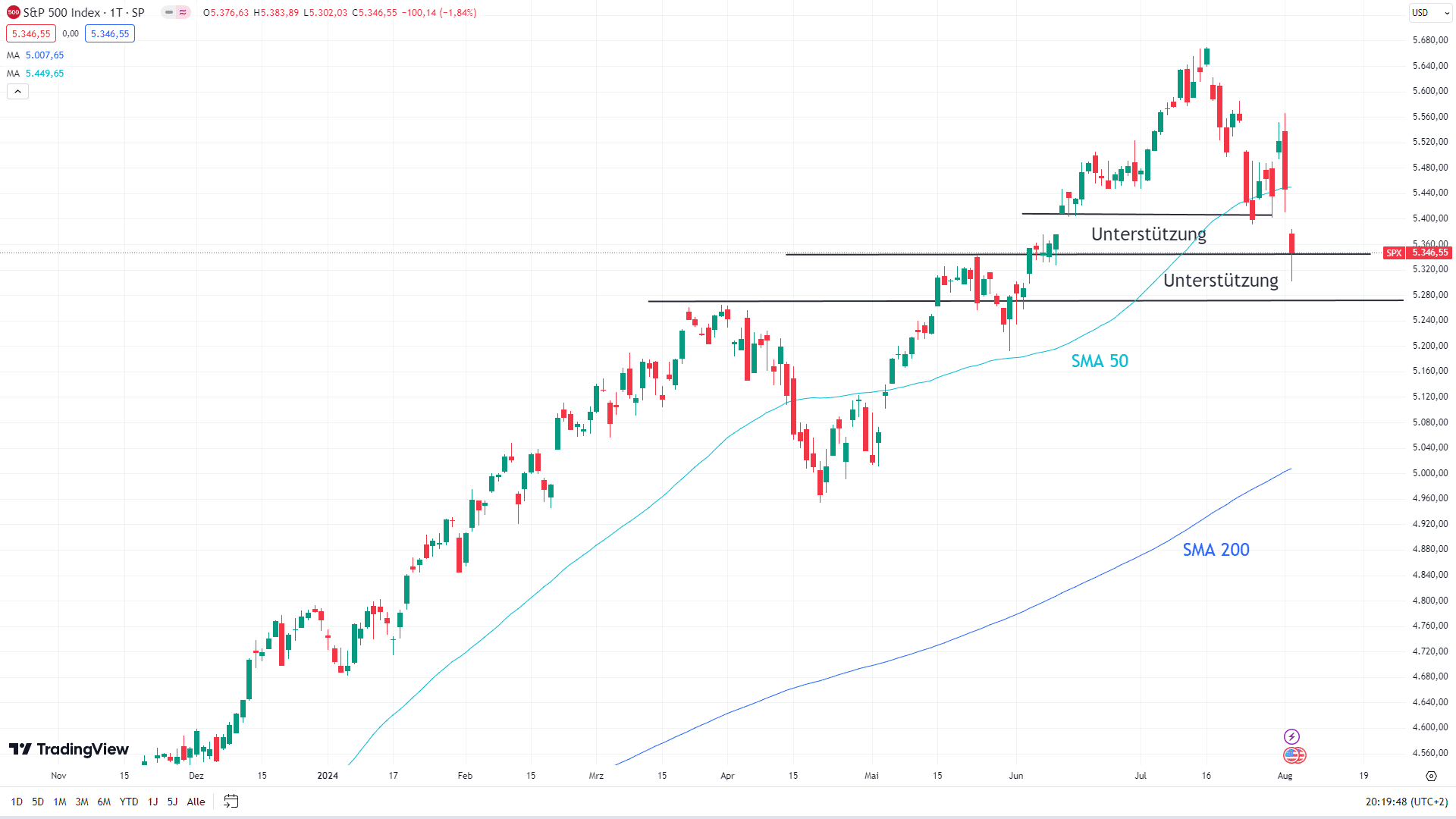
Task: Select the MA 5.449,65 indicator legend
Action: pyautogui.click(x=36, y=74)
